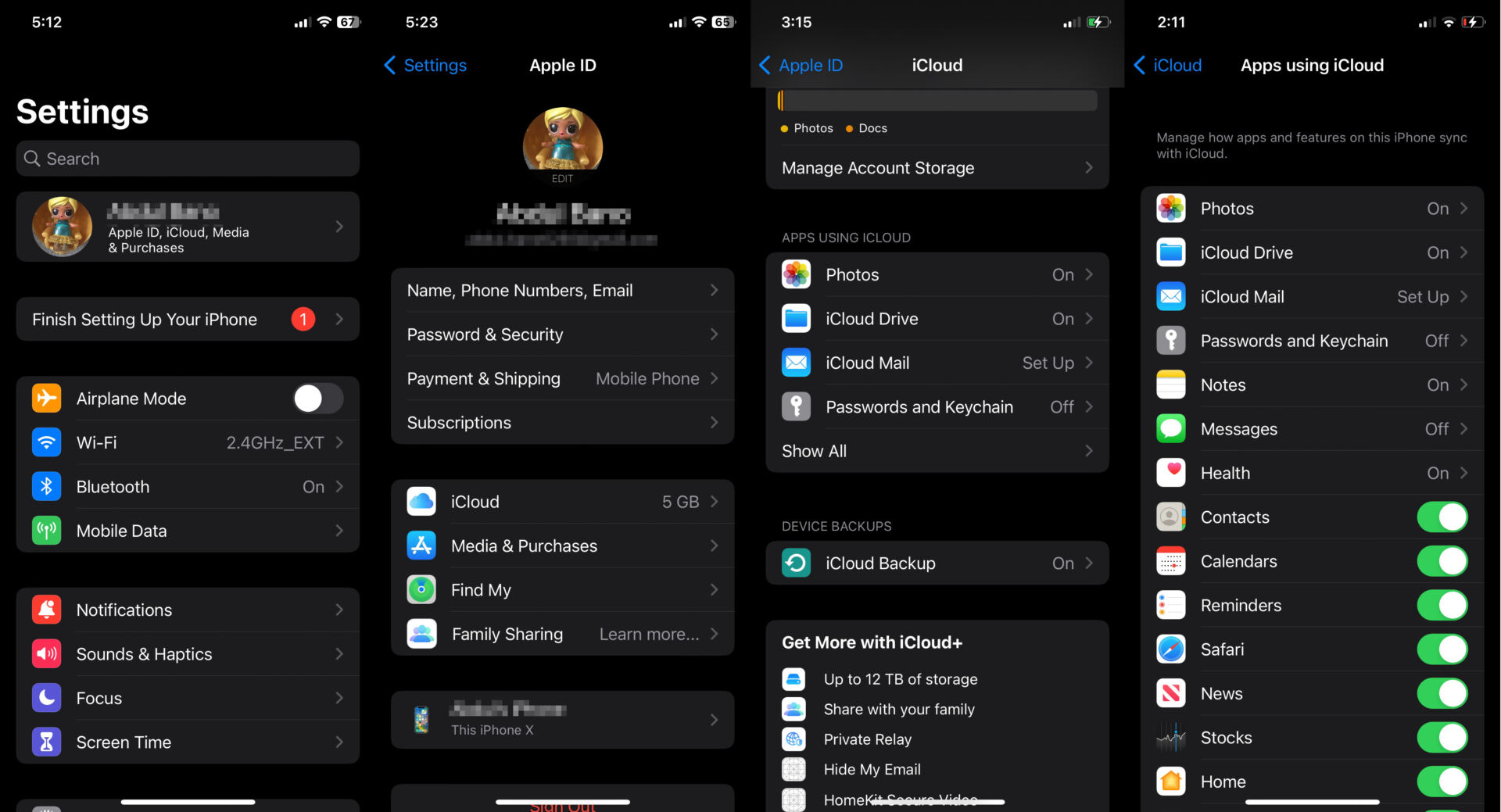Tap Photos icon in the iCloud screen

click(x=796, y=274)
